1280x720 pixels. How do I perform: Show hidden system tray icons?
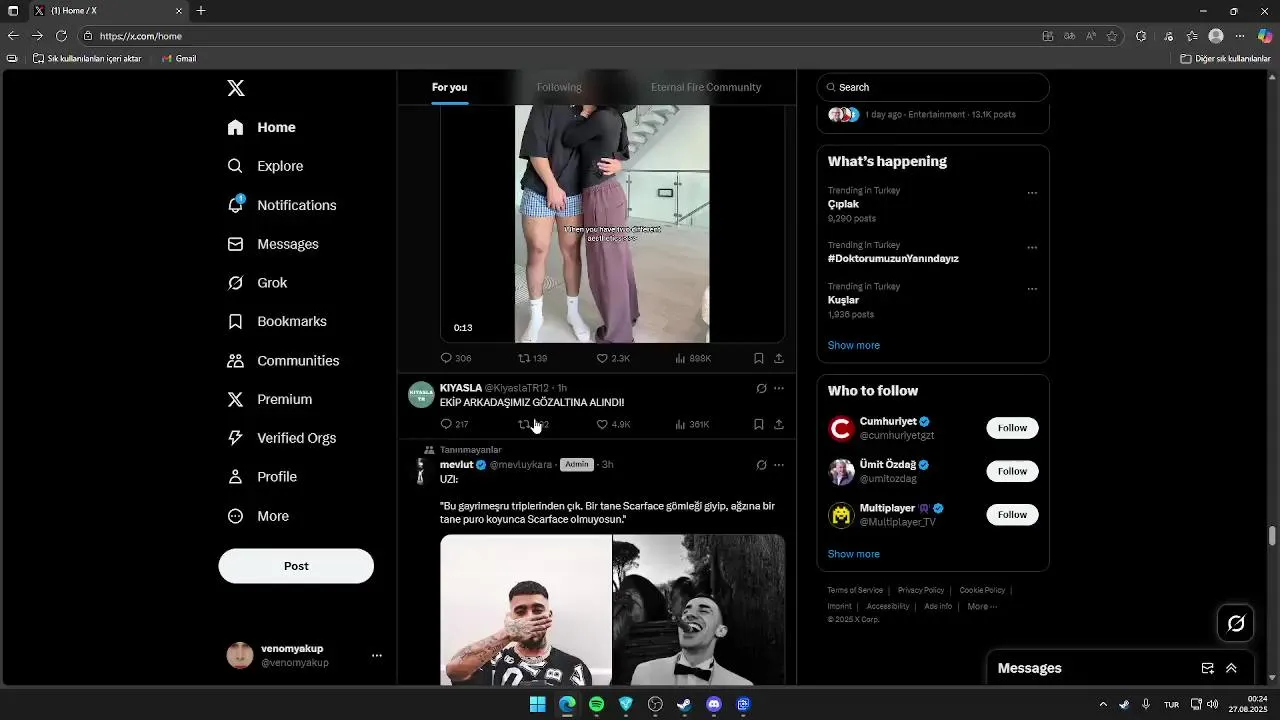[x=1103, y=704]
